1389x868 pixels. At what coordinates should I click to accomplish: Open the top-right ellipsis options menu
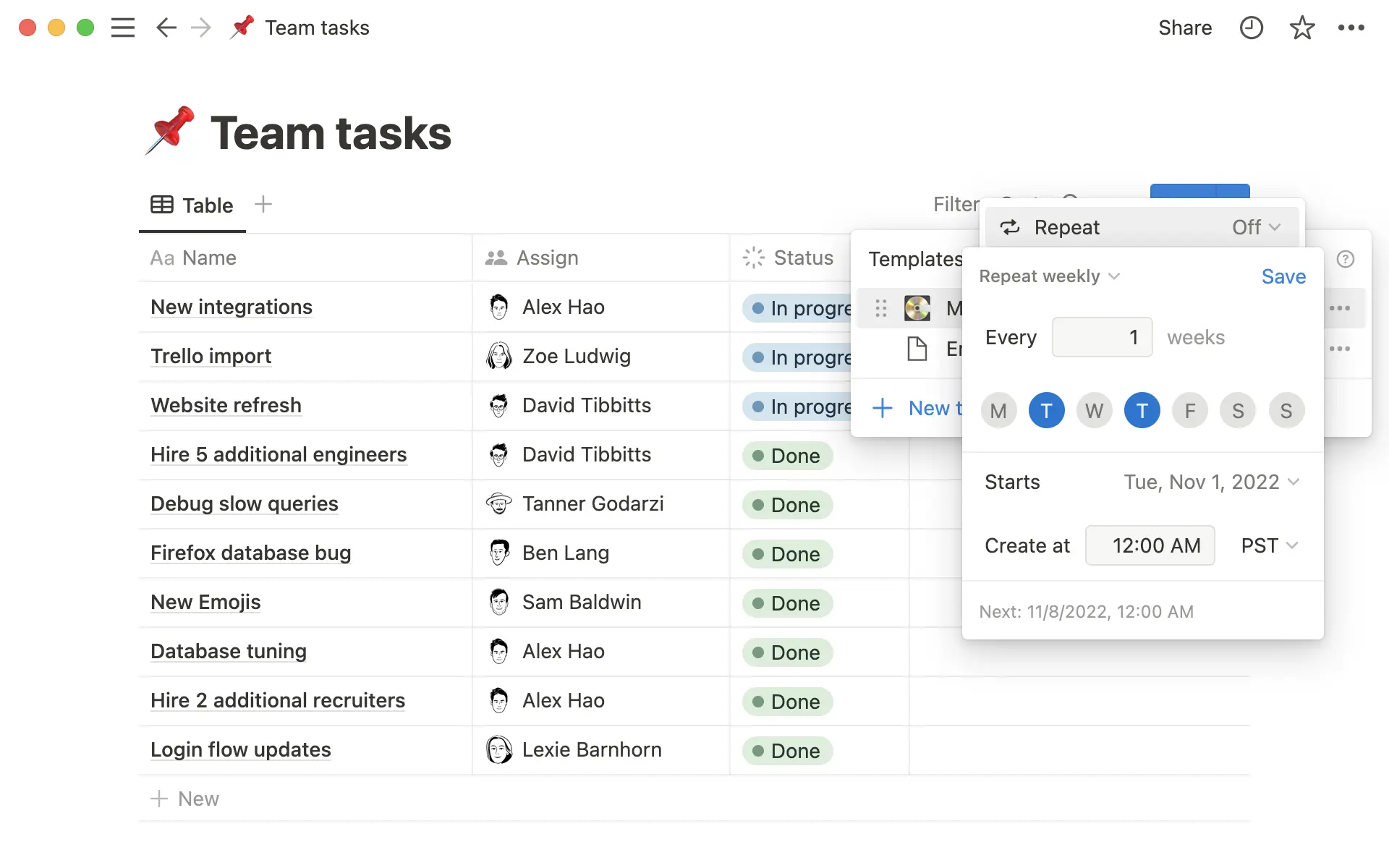click(x=1352, y=27)
